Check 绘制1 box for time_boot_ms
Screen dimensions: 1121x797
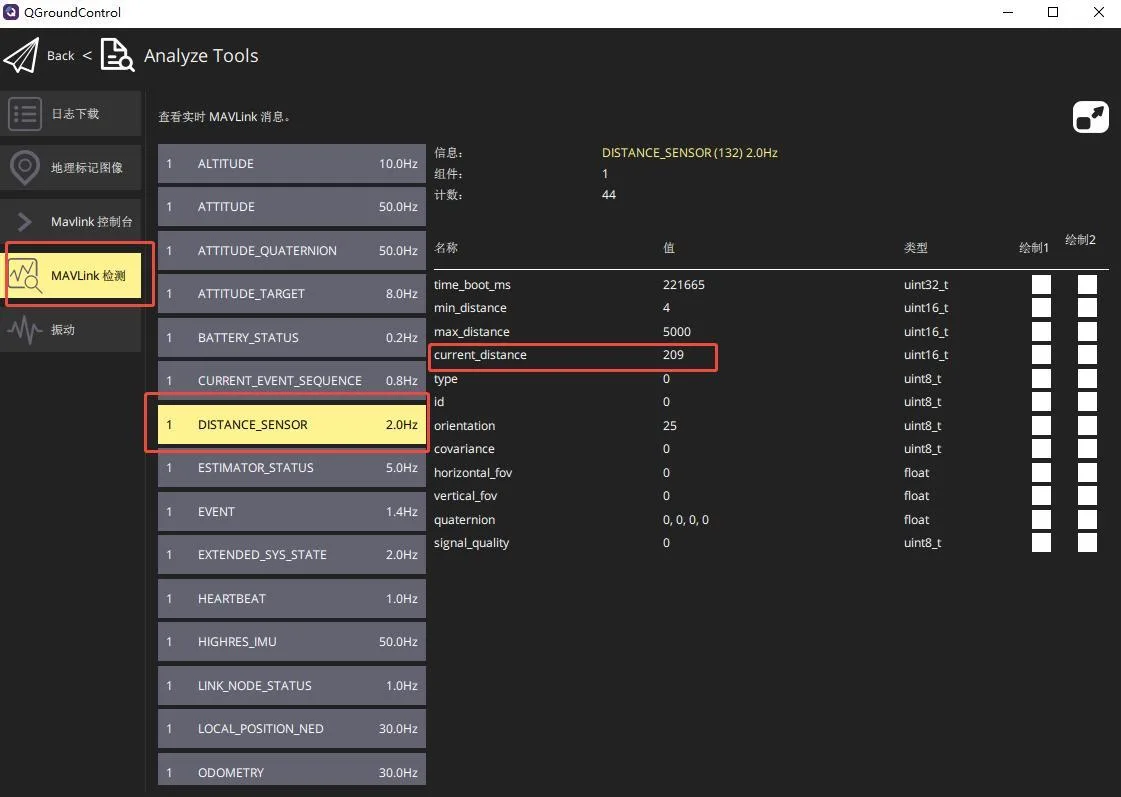click(x=1041, y=284)
